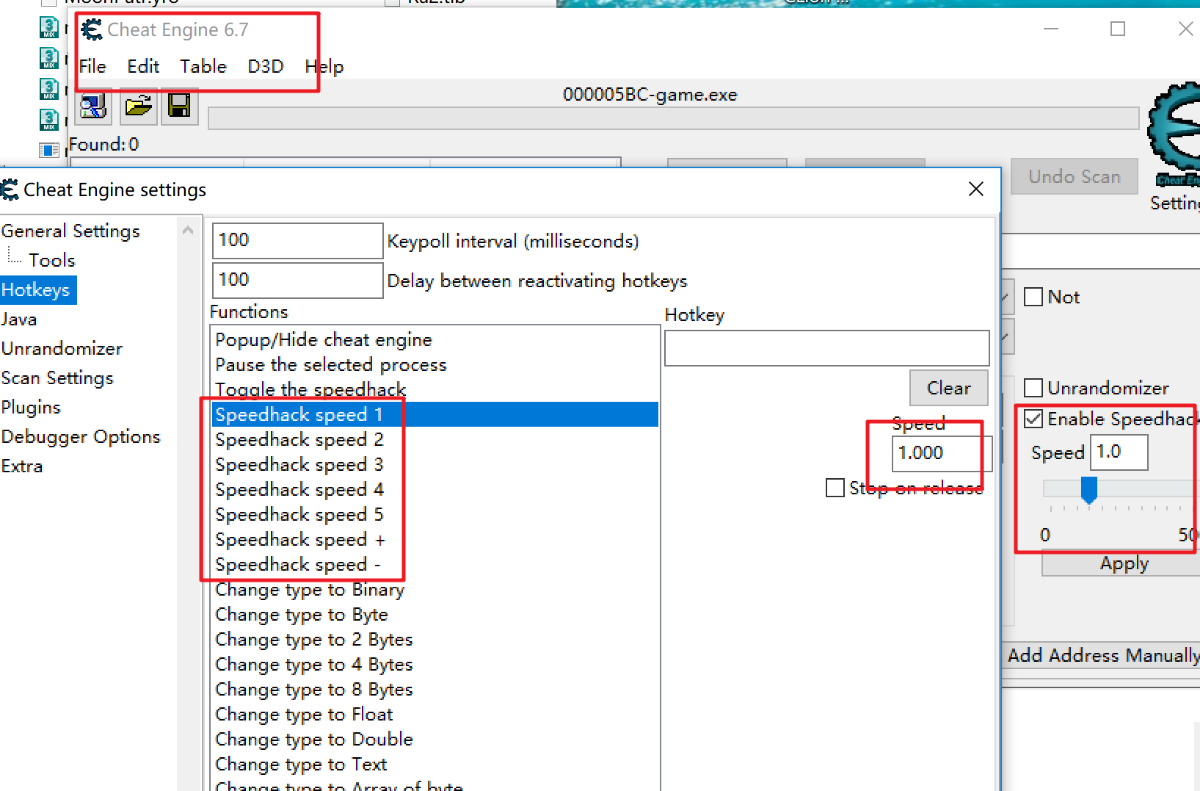
Task: Open the Edit menu
Action: [143, 66]
